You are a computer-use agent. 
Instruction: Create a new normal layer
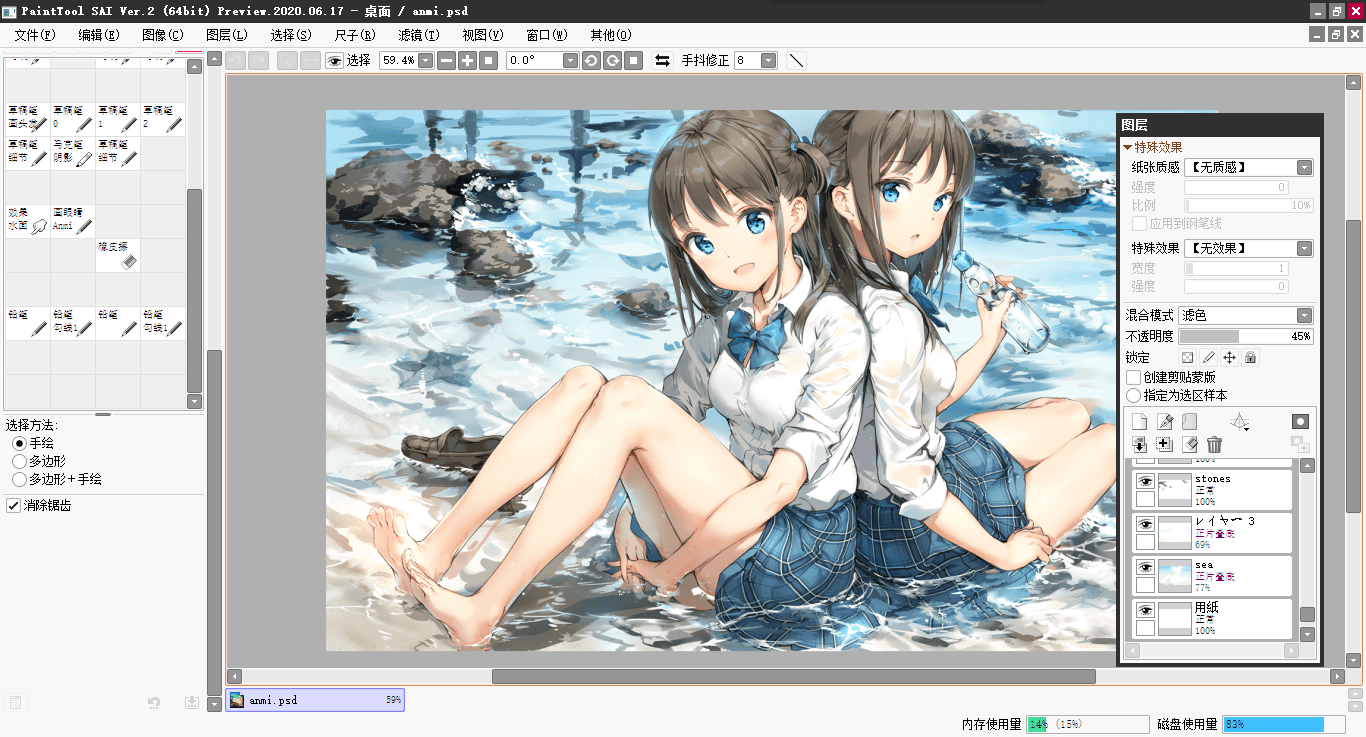coord(1139,422)
